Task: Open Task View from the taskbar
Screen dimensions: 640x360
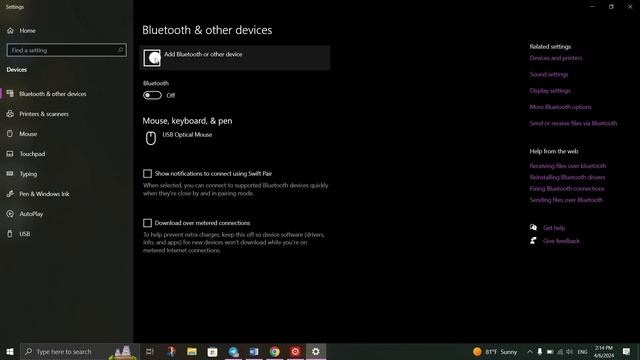Action: point(150,351)
